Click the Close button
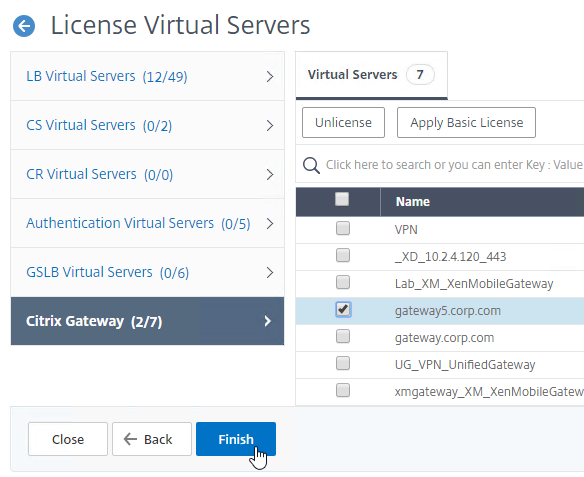This screenshot has width=584, height=477. (x=68, y=439)
